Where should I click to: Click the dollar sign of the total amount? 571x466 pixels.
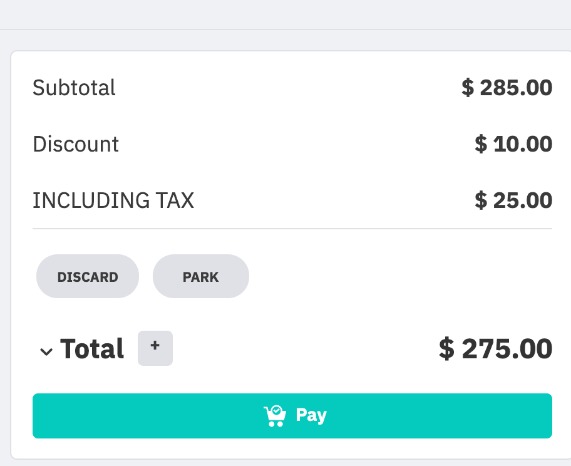(447, 349)
